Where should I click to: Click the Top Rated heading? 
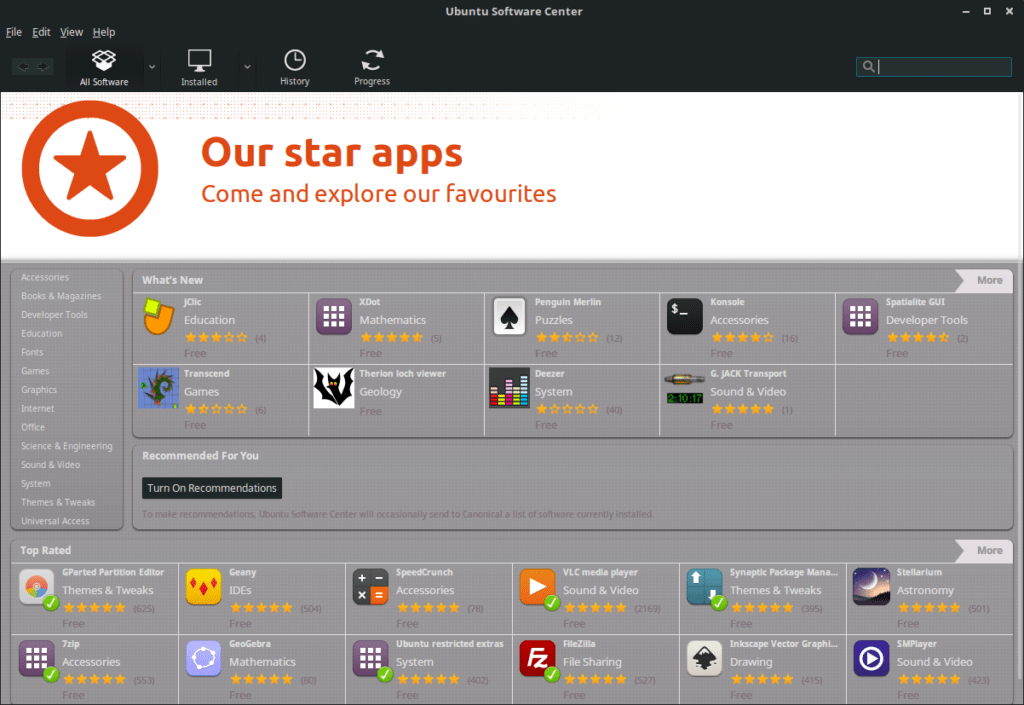tap(46, 550)
